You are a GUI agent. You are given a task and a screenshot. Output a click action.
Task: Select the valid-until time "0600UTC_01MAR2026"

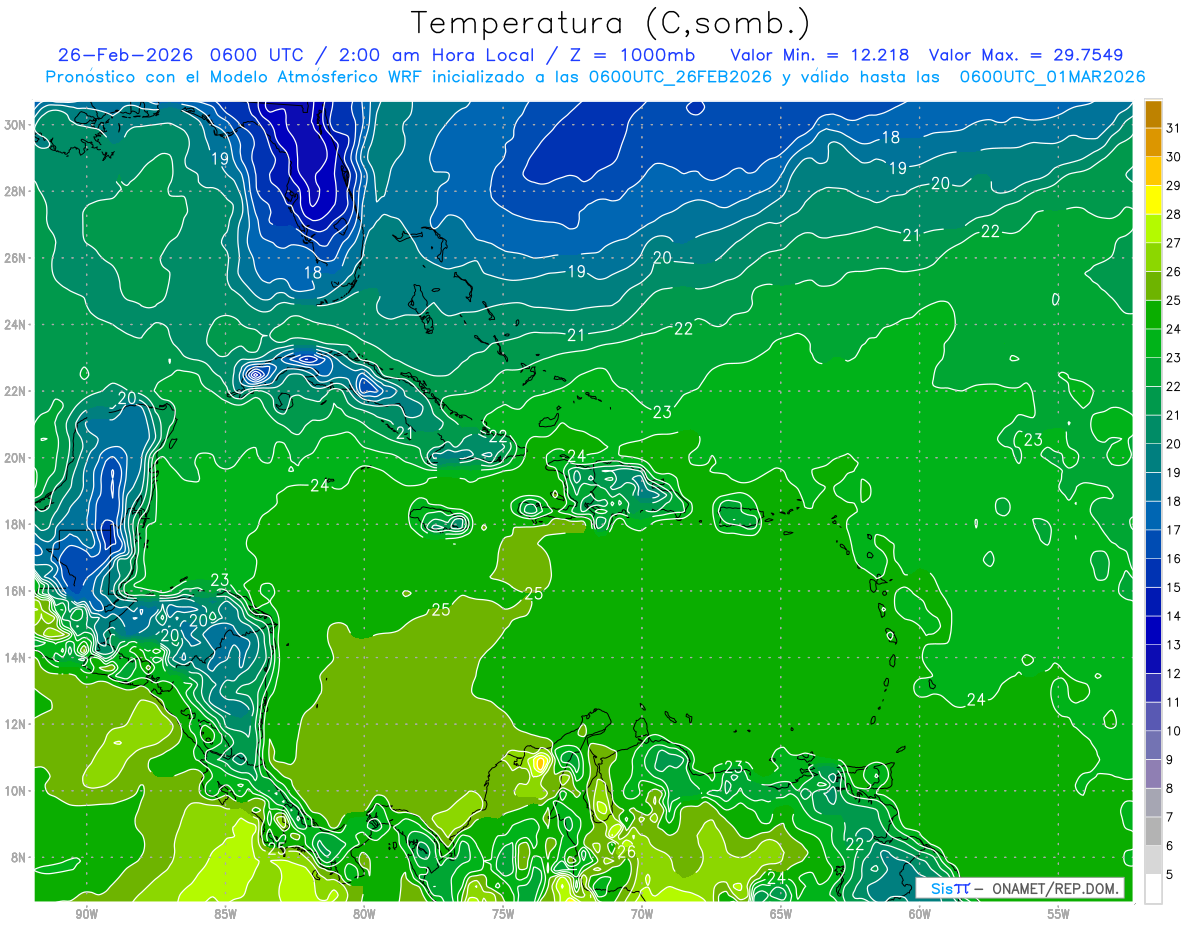[x=1052, y=77]
